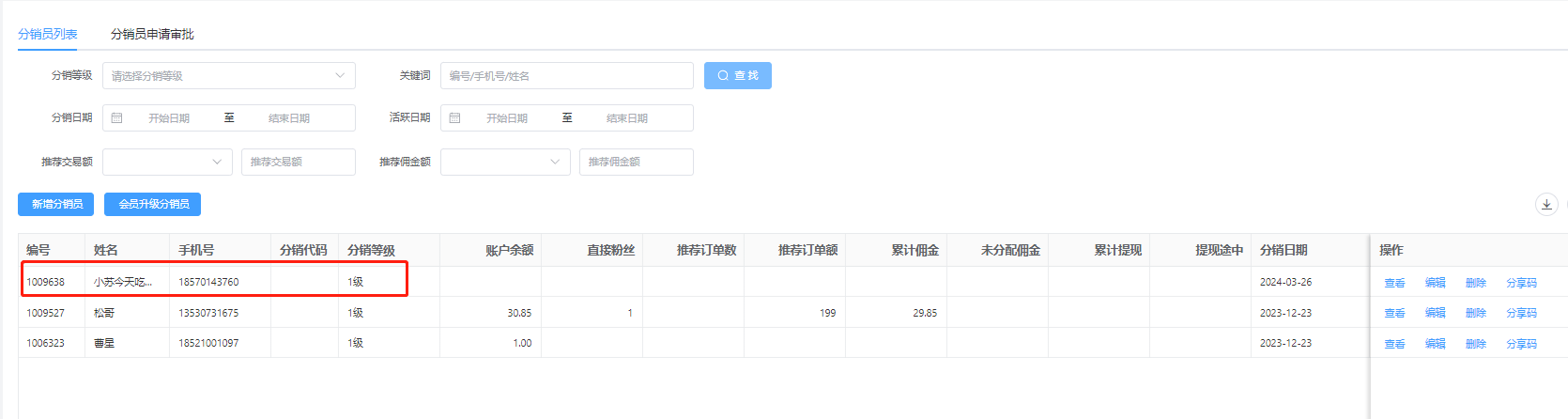Click the 查找 search button

point(737,76)
